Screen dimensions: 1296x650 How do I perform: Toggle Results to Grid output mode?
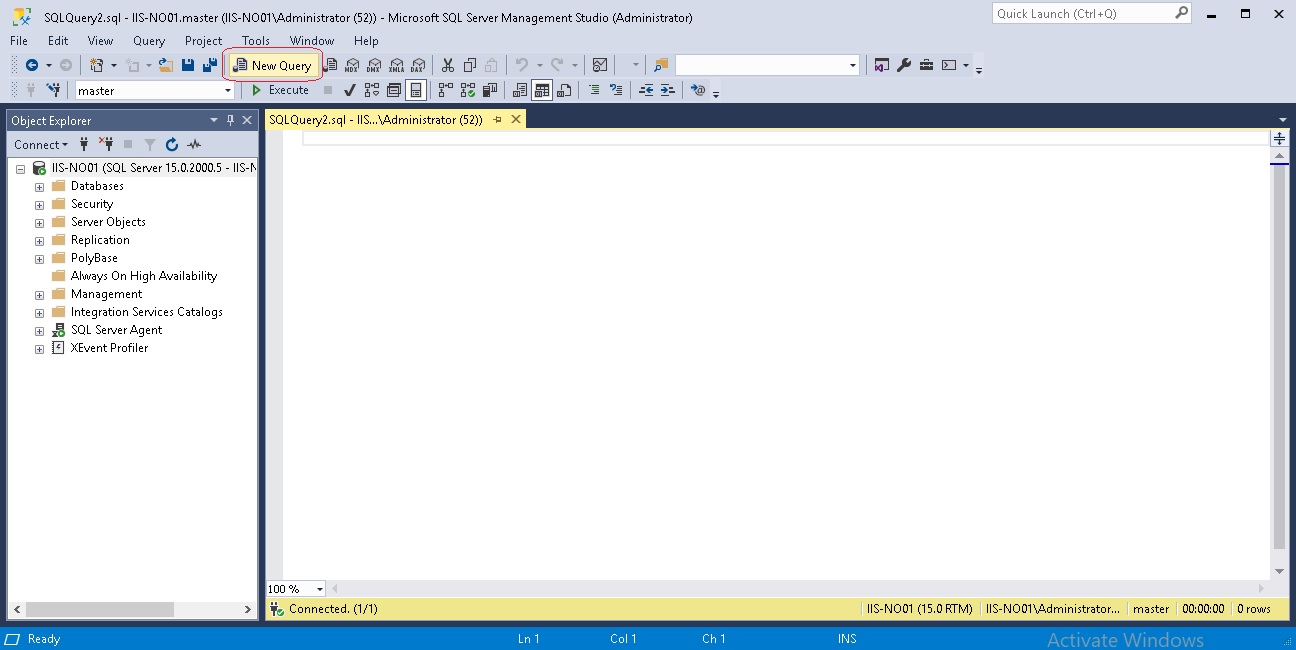541,90
